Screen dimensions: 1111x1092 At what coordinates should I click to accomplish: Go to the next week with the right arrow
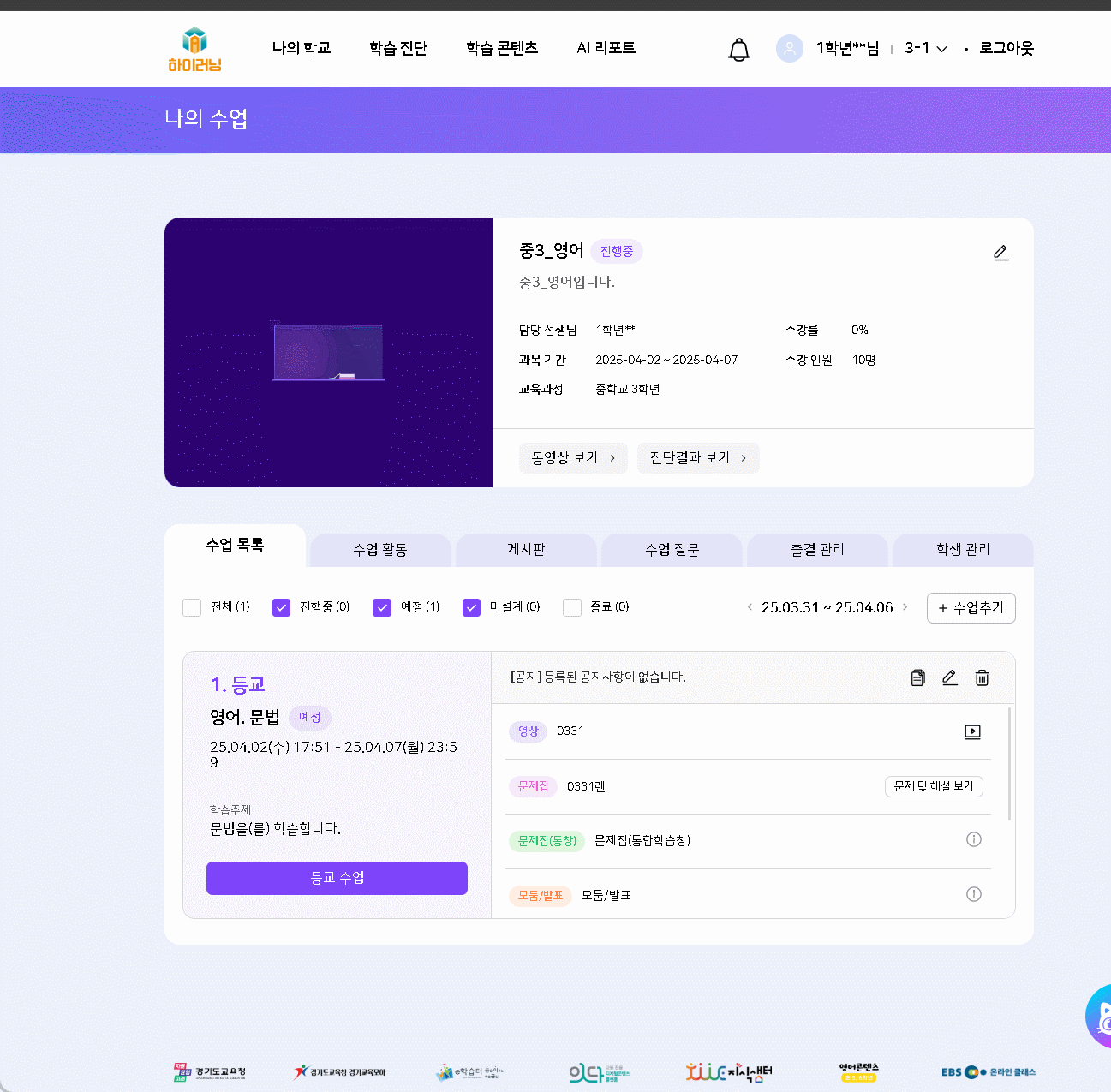(x=905, y=607)
